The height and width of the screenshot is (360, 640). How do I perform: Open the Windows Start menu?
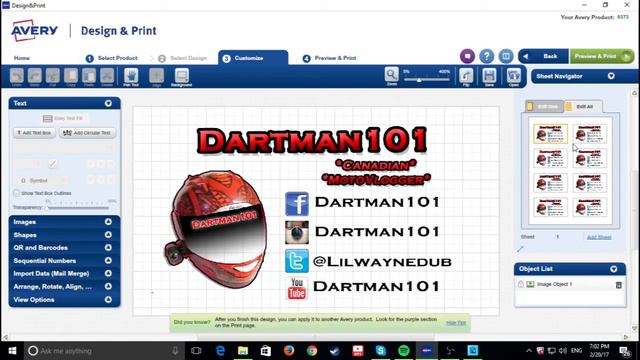tap(12, 351)
